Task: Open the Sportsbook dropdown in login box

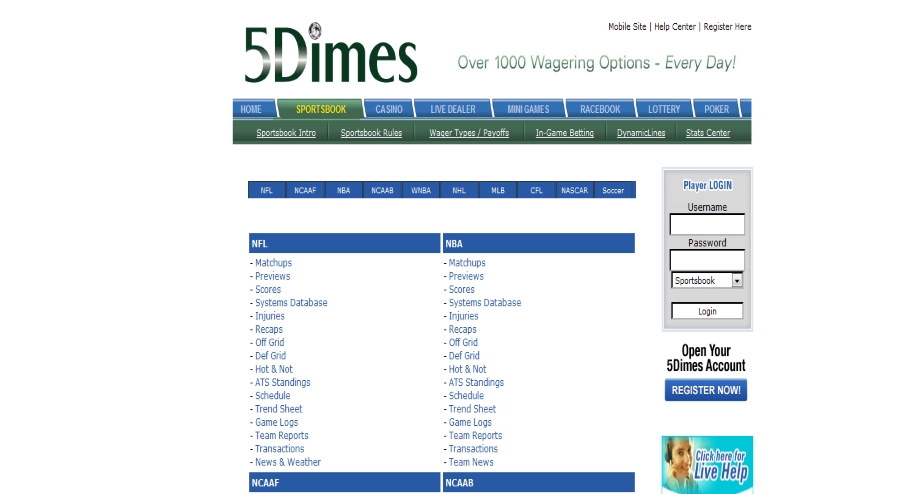Action: tap(707, 281)
